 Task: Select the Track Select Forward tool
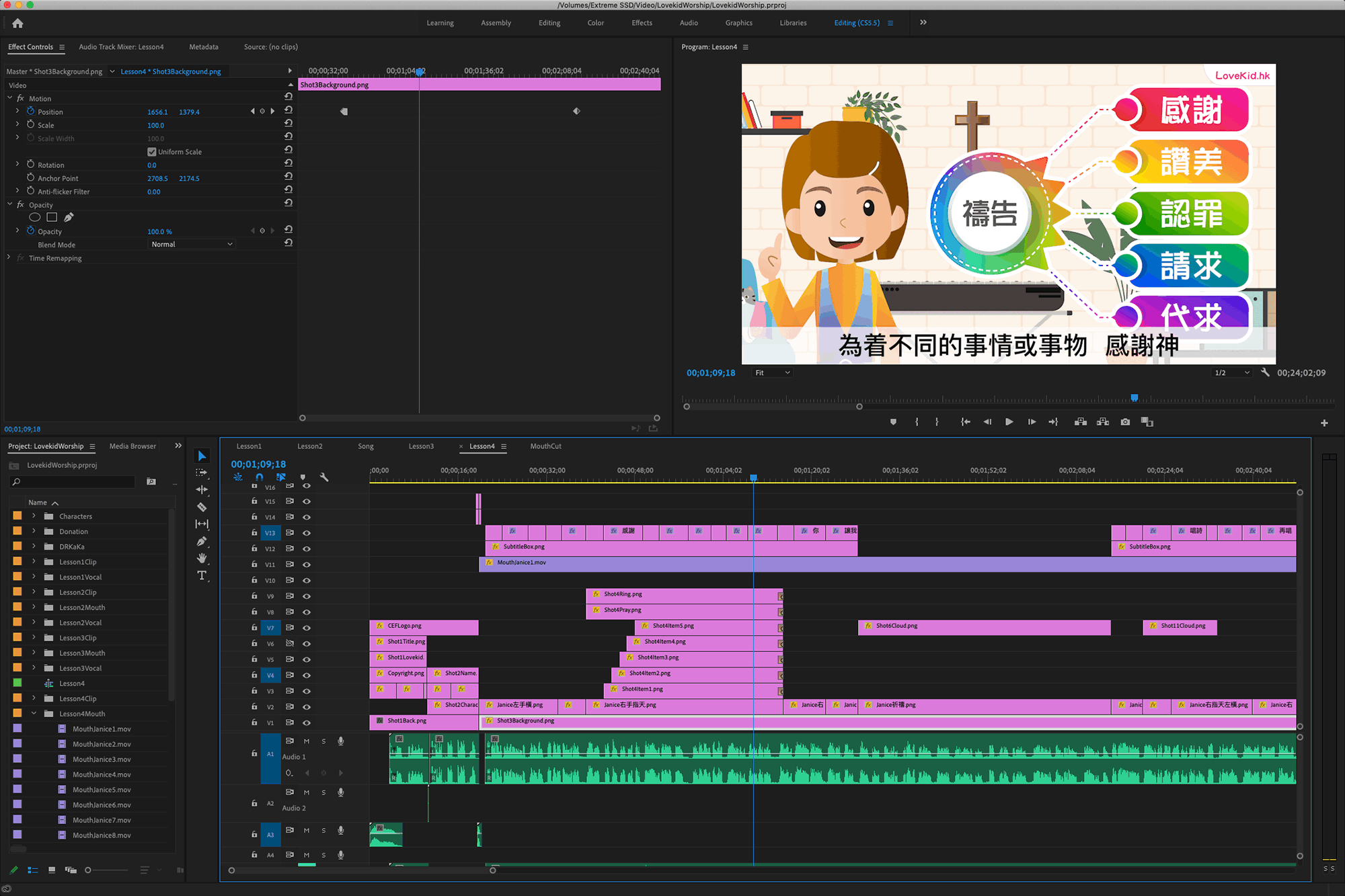click(x=202, y=473)
